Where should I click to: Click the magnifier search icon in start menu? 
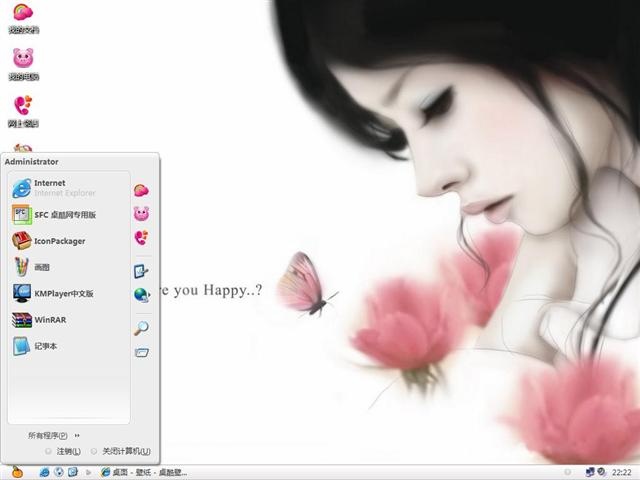pos(141,328)
